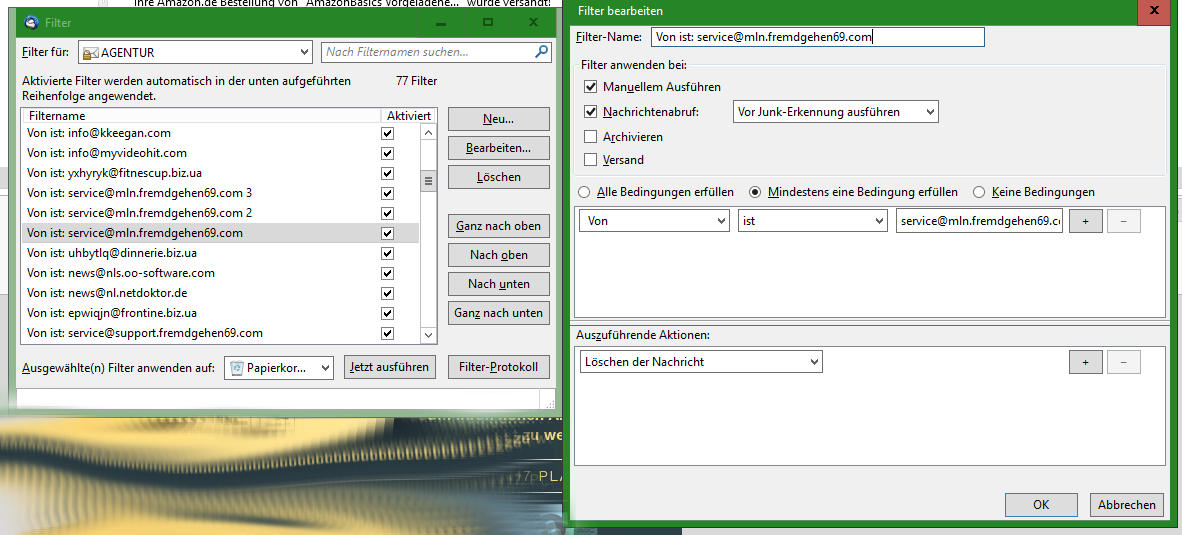The height and width of the screenshot is (535, 1182).
Task: Click the search magnifier icon in filter search
Action: coord(541,52)
